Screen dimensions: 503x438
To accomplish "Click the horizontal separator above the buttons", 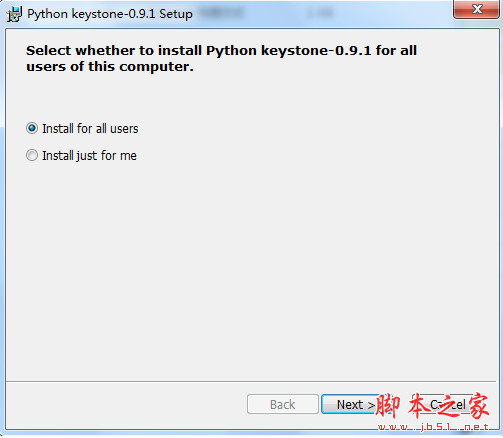I will (251, 381).
